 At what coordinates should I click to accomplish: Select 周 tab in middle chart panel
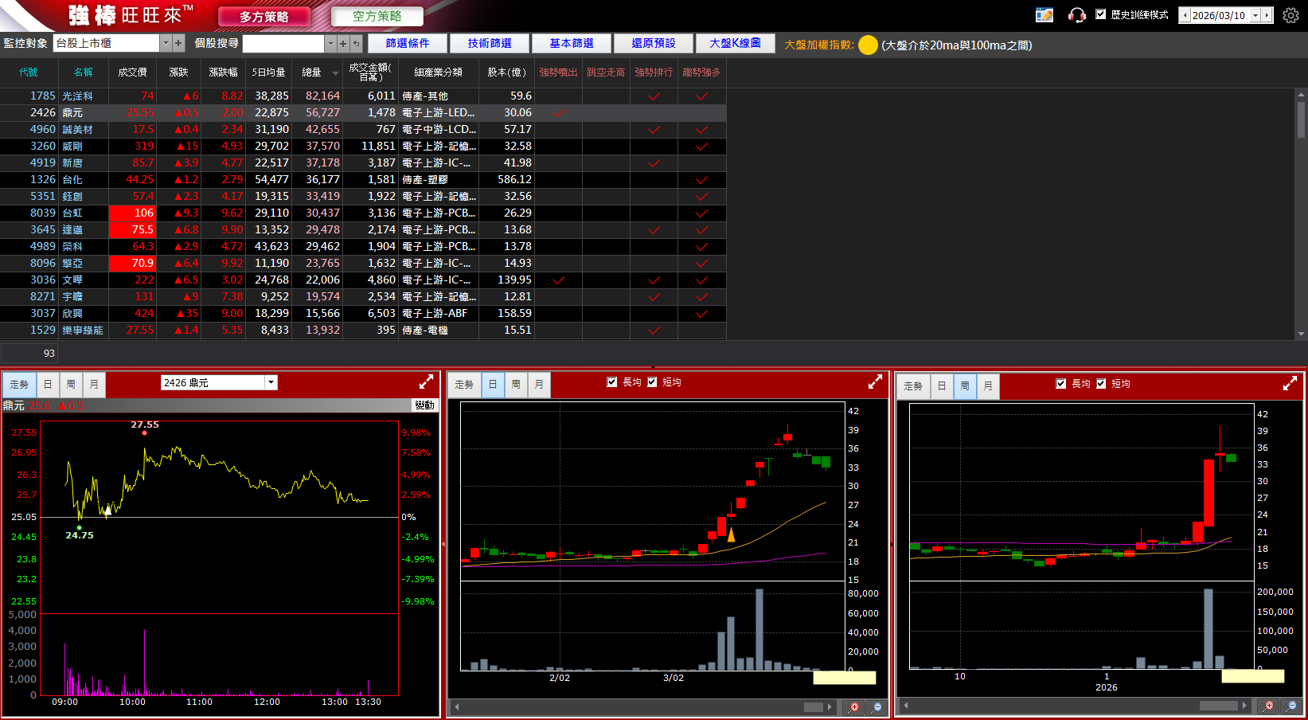point(516,384)
